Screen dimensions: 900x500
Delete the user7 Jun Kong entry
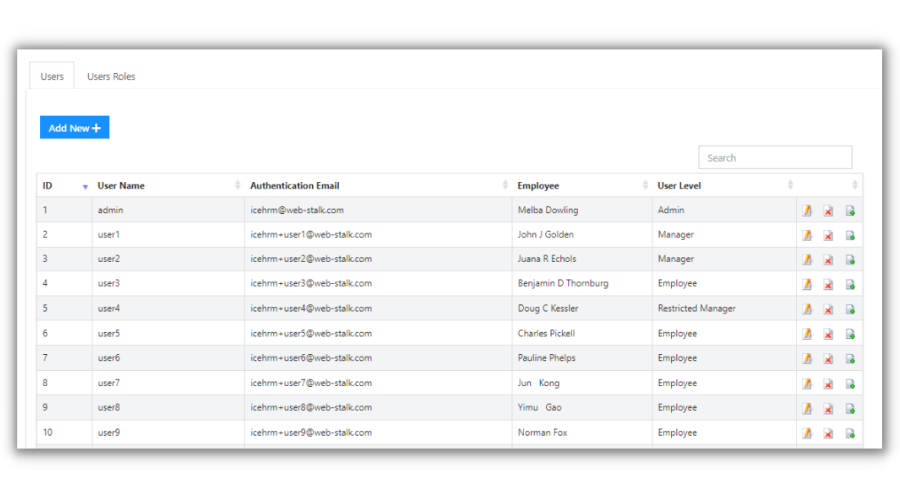pyautogui.click(x=828, y=383)
